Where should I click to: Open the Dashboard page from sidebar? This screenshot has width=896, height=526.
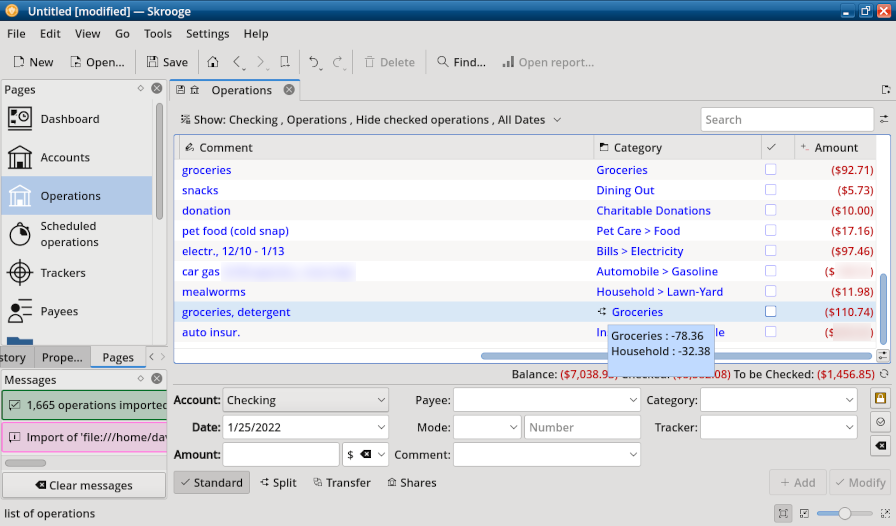coord(69,119)
